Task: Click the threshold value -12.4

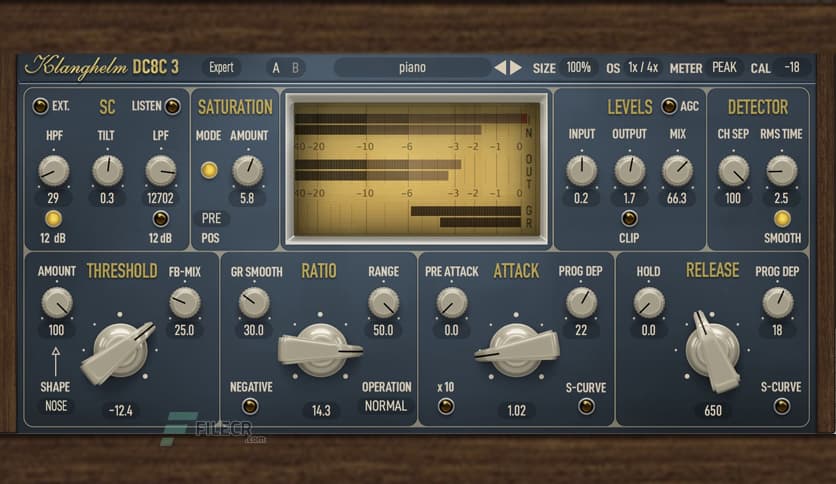Action: click(120, 410)
